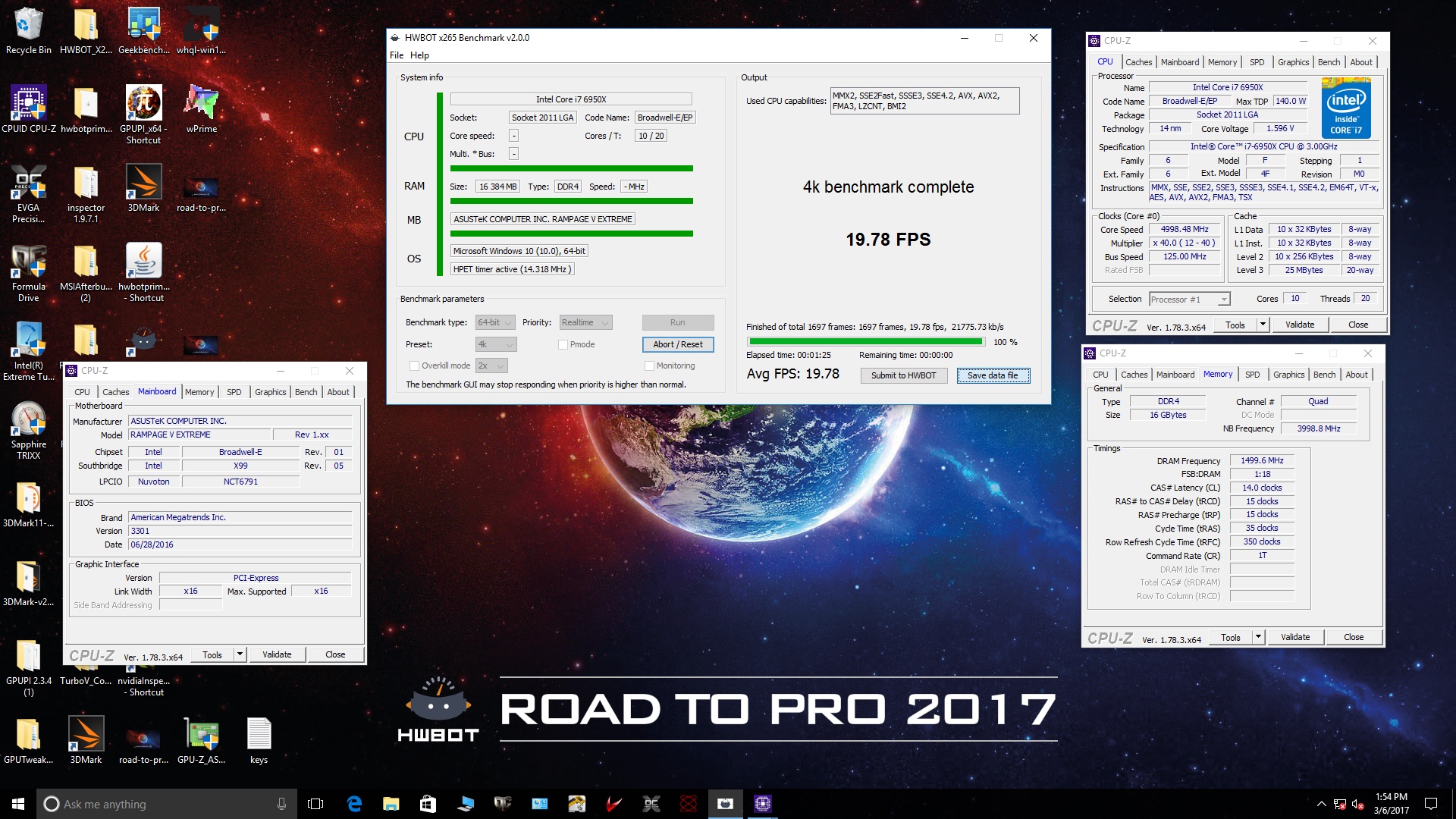
Task: Open the File menu in HWBOT x265
Action: [397, 55]
